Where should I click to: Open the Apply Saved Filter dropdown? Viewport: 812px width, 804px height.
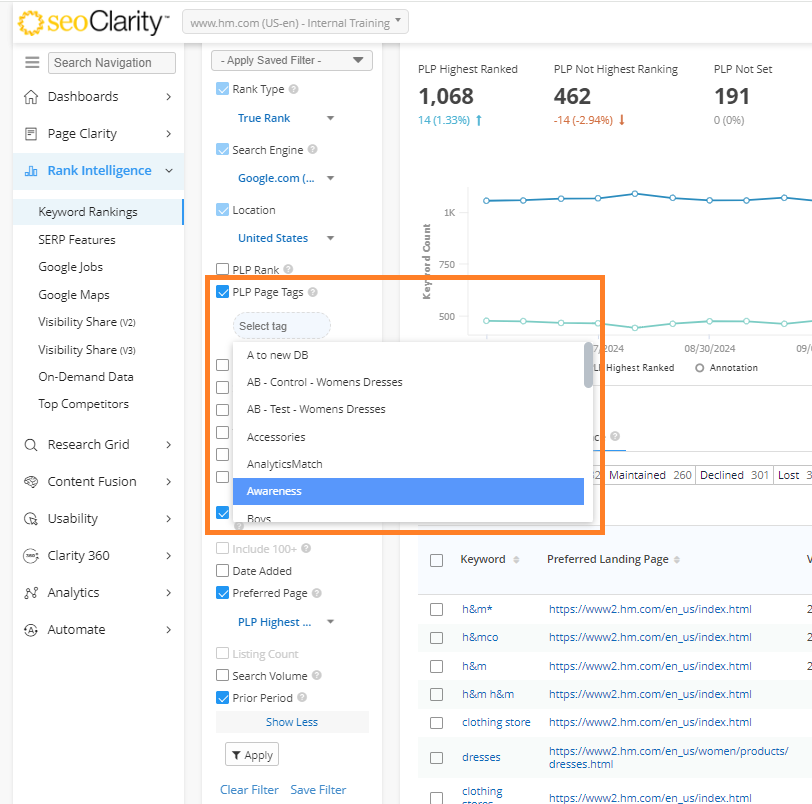point(292,61)
